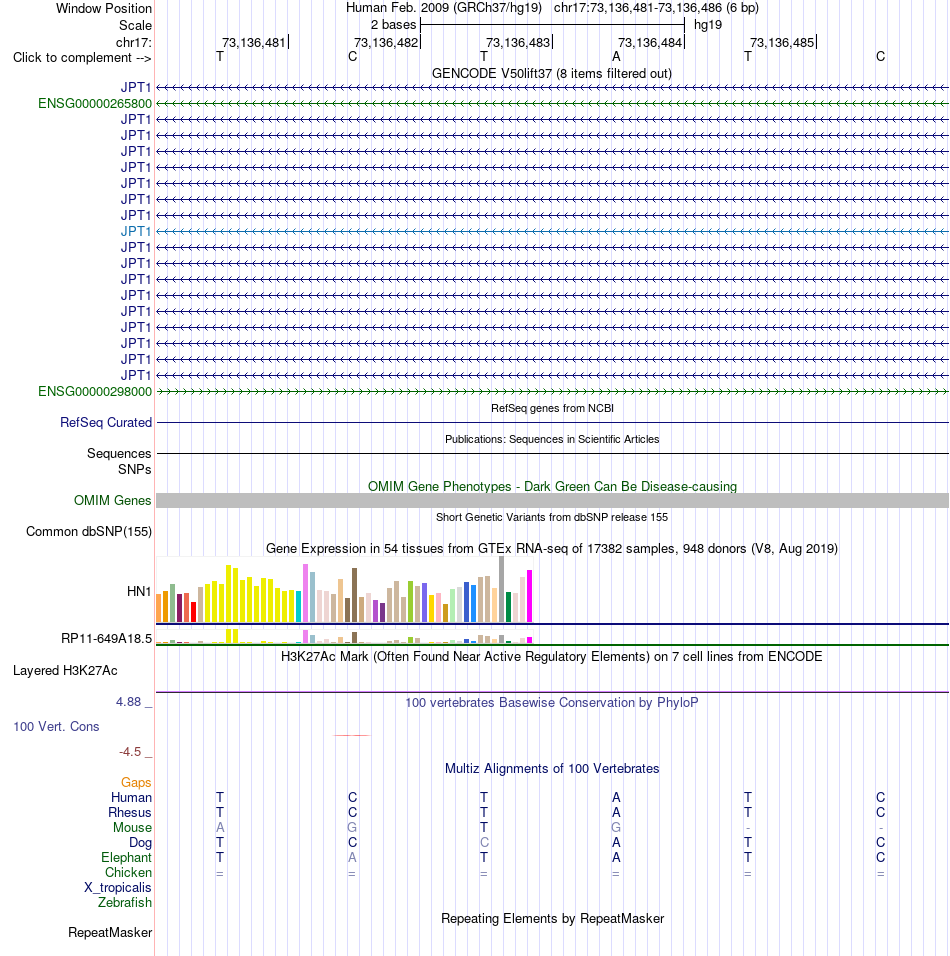
Task: Click the Window Position label
Action: tap(104, 9)
